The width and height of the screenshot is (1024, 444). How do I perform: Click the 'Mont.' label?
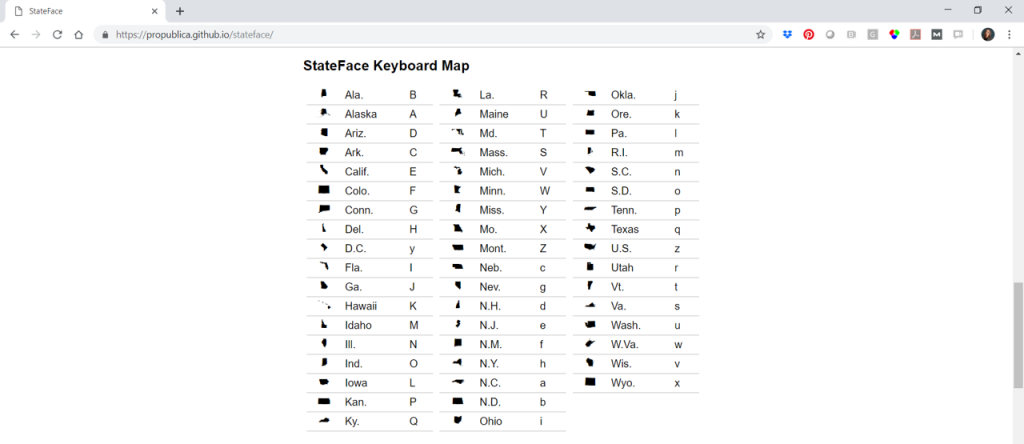pos(492,249)
